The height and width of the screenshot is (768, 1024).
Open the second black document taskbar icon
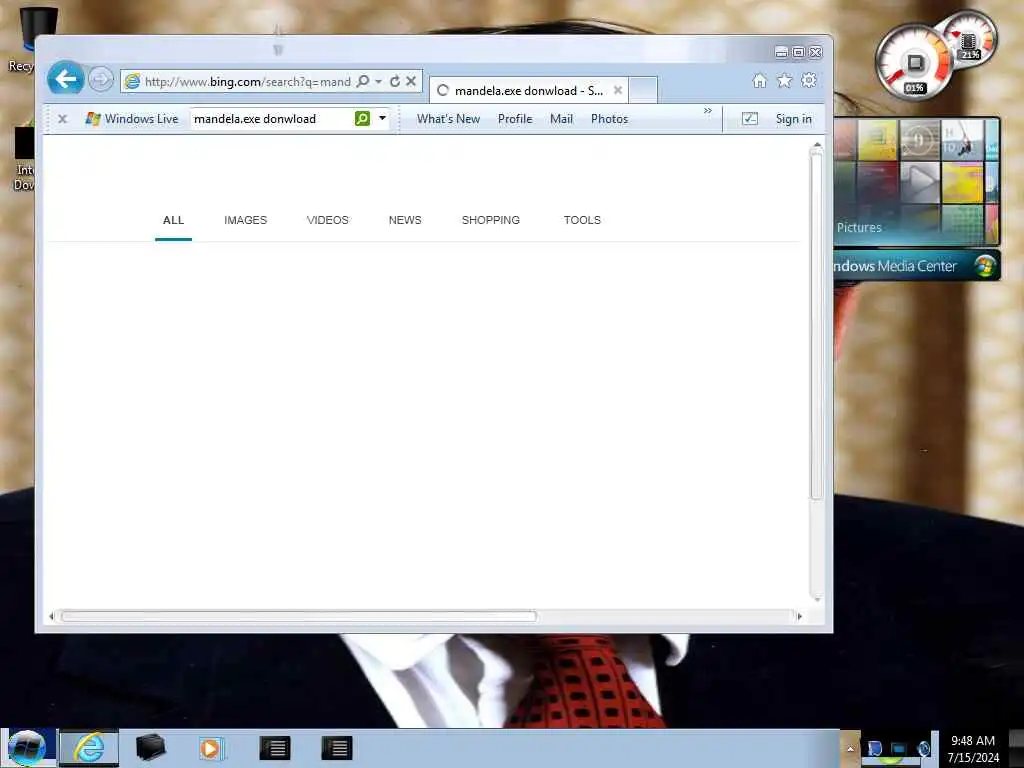337,748
